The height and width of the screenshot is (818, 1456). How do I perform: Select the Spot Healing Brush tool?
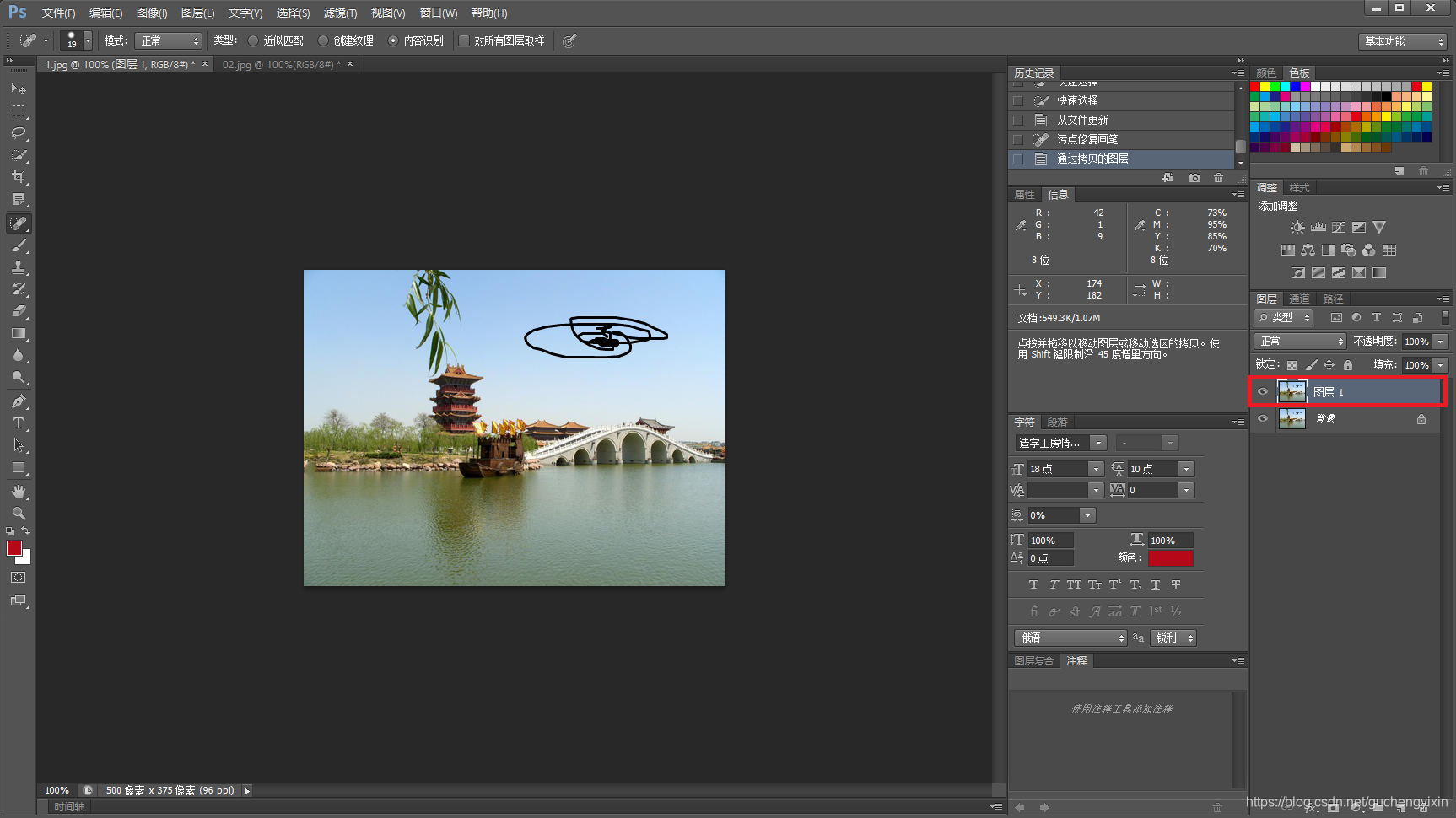click(19, 223)
